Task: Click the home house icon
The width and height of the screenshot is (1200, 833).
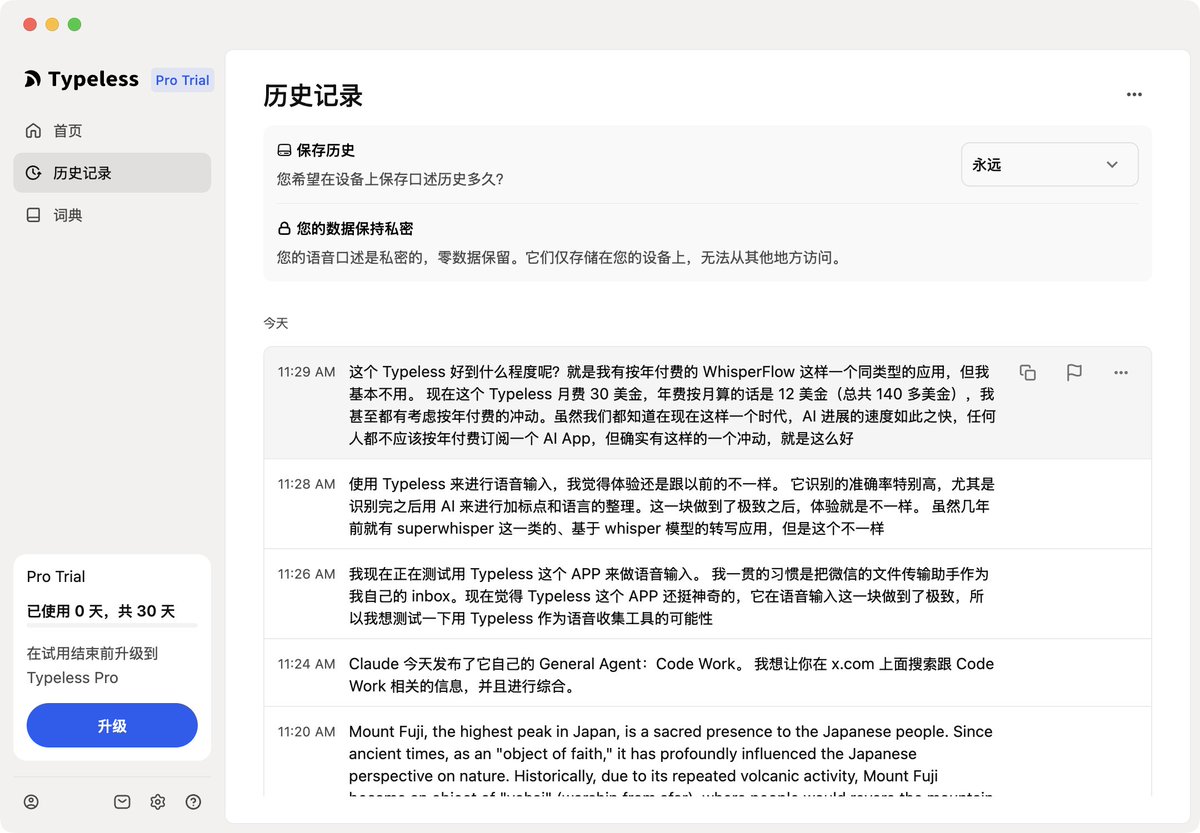Action: pyautogui.click(x=33, y=131)
